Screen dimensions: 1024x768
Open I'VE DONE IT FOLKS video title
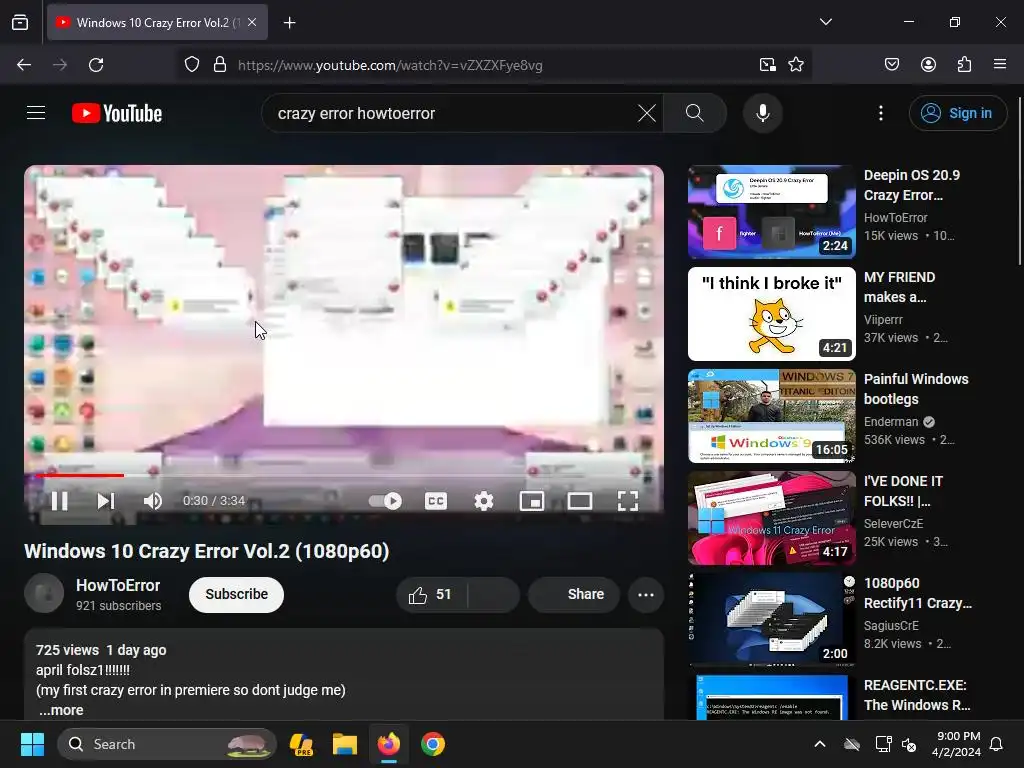point(903,491)
